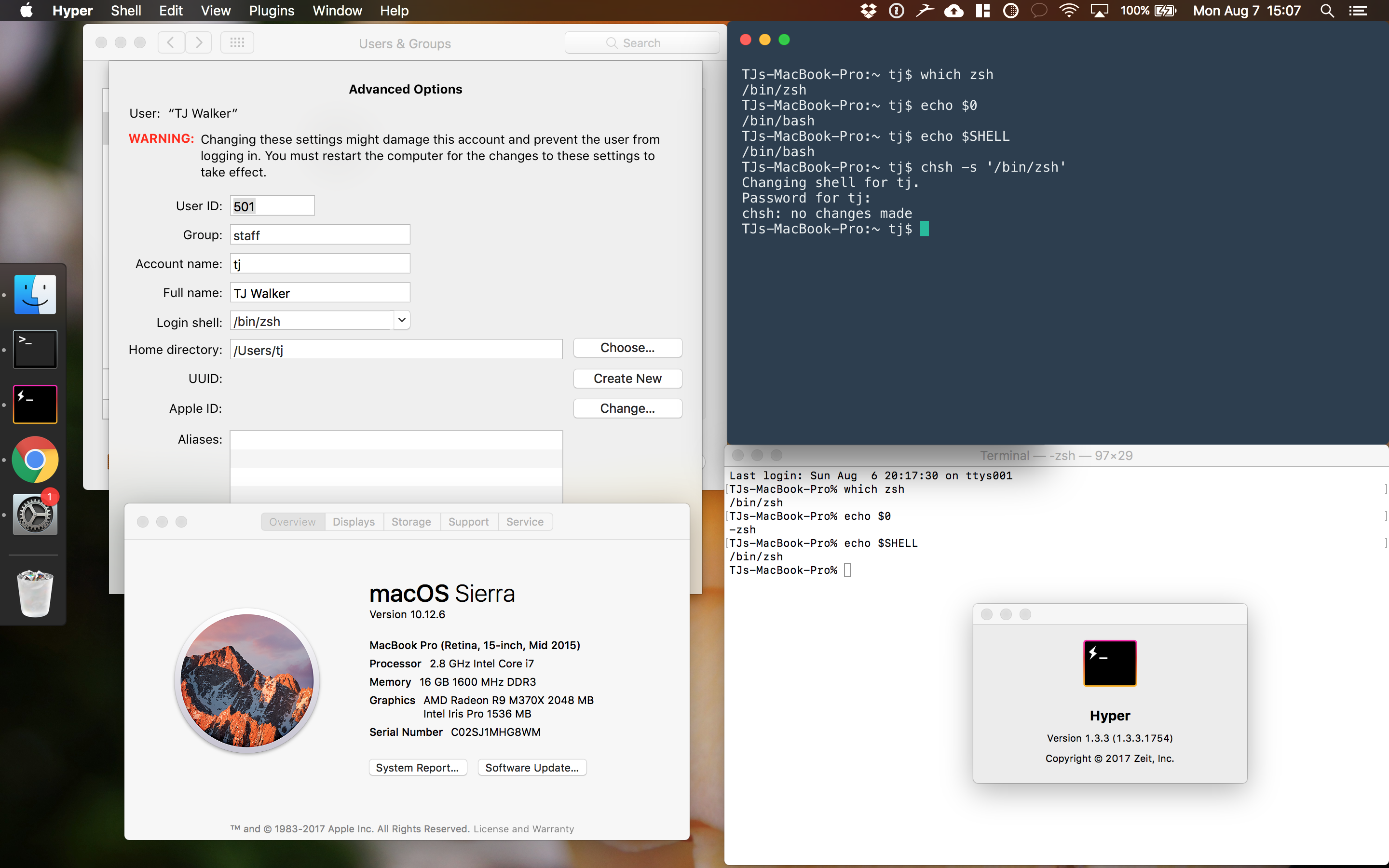Click the Wi-Fi menu bar icon
The image size is (1389, 868).
pos(1069,10)
